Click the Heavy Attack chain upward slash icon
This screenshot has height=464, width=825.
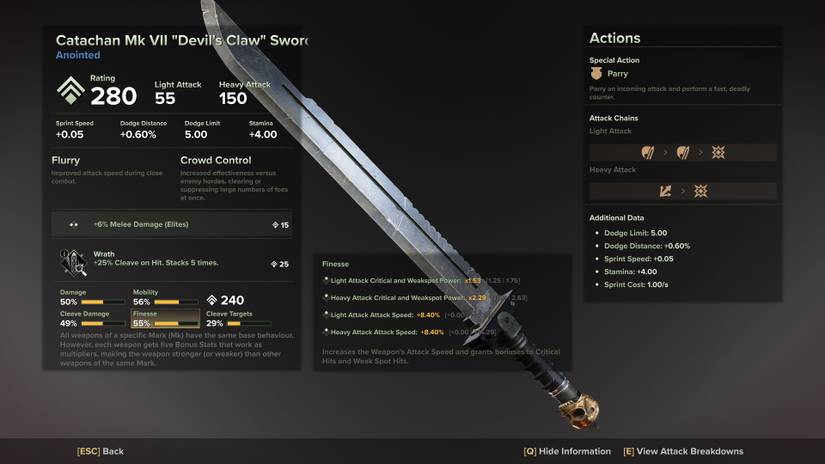666,191
